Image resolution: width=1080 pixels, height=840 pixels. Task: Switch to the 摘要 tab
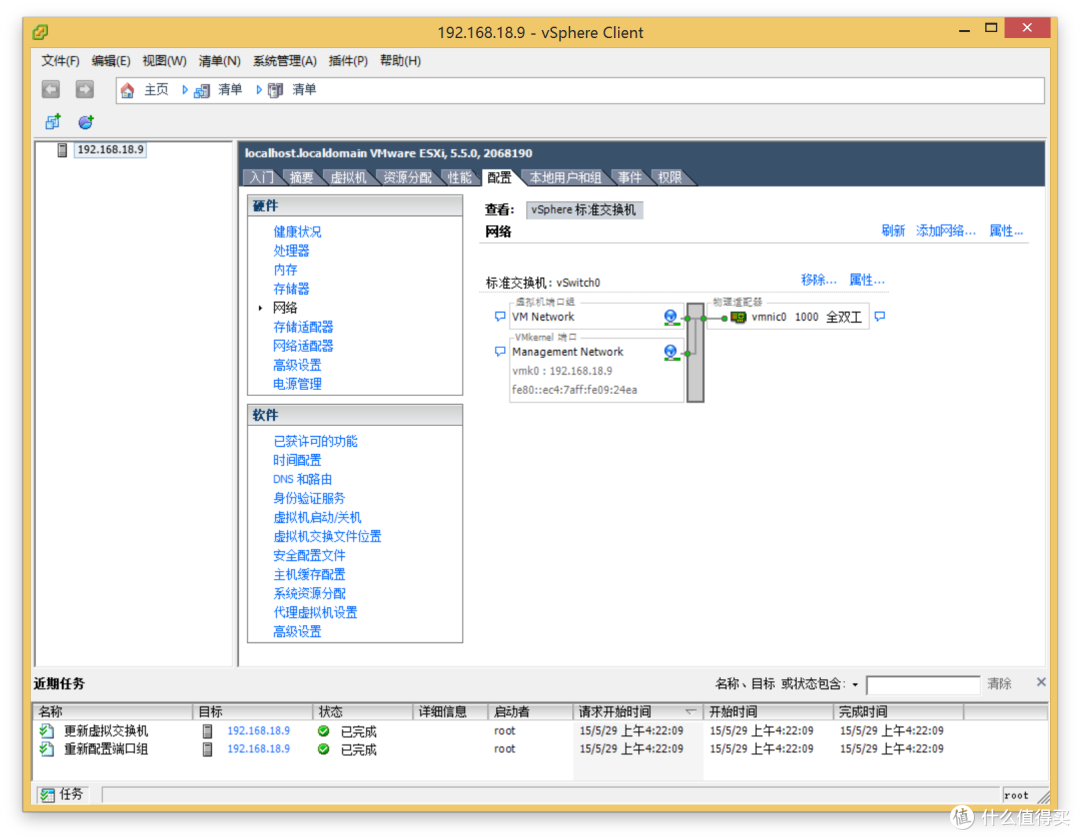coord(302,178)
